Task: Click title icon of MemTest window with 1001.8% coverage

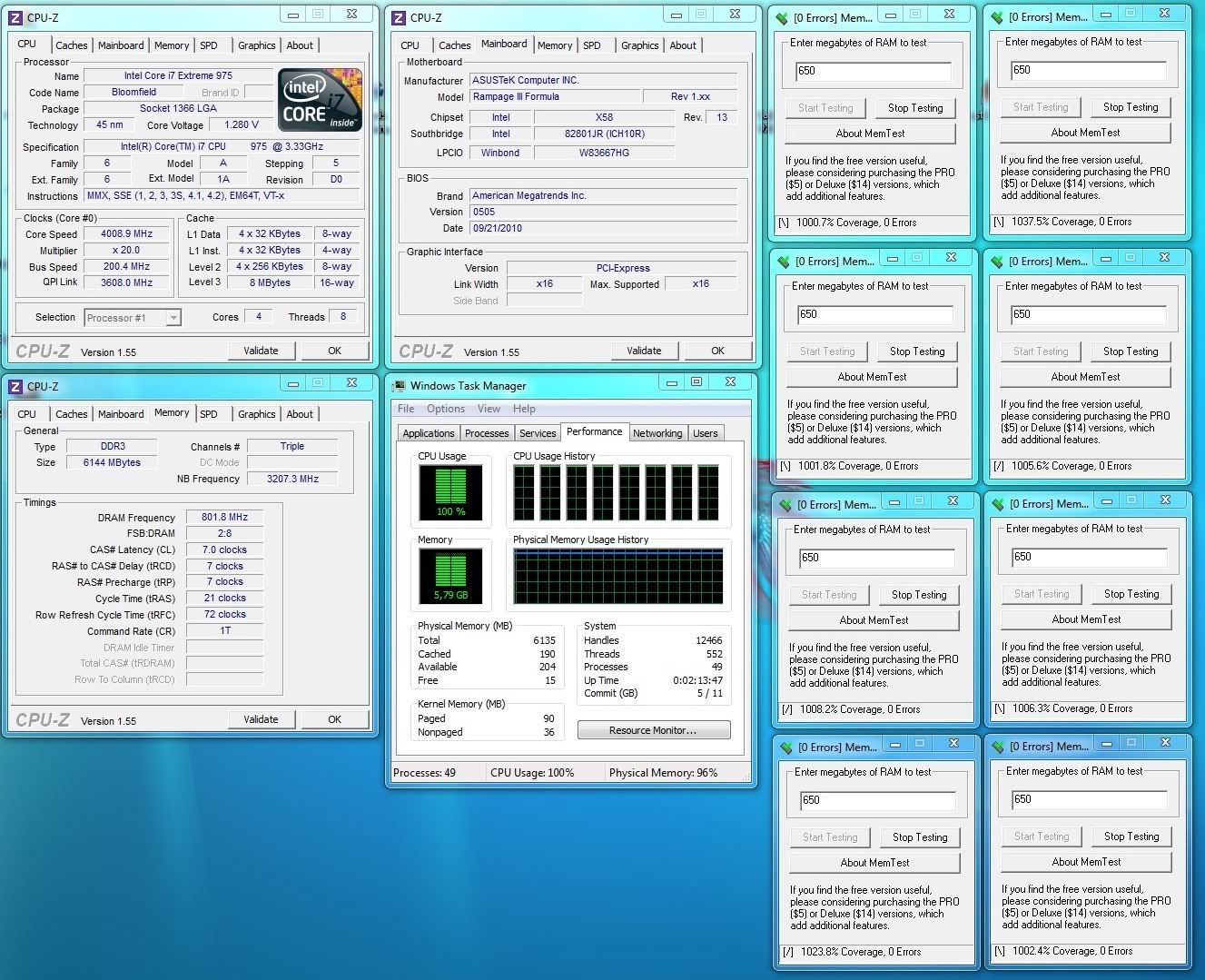Action: click(x=784, y=262)
